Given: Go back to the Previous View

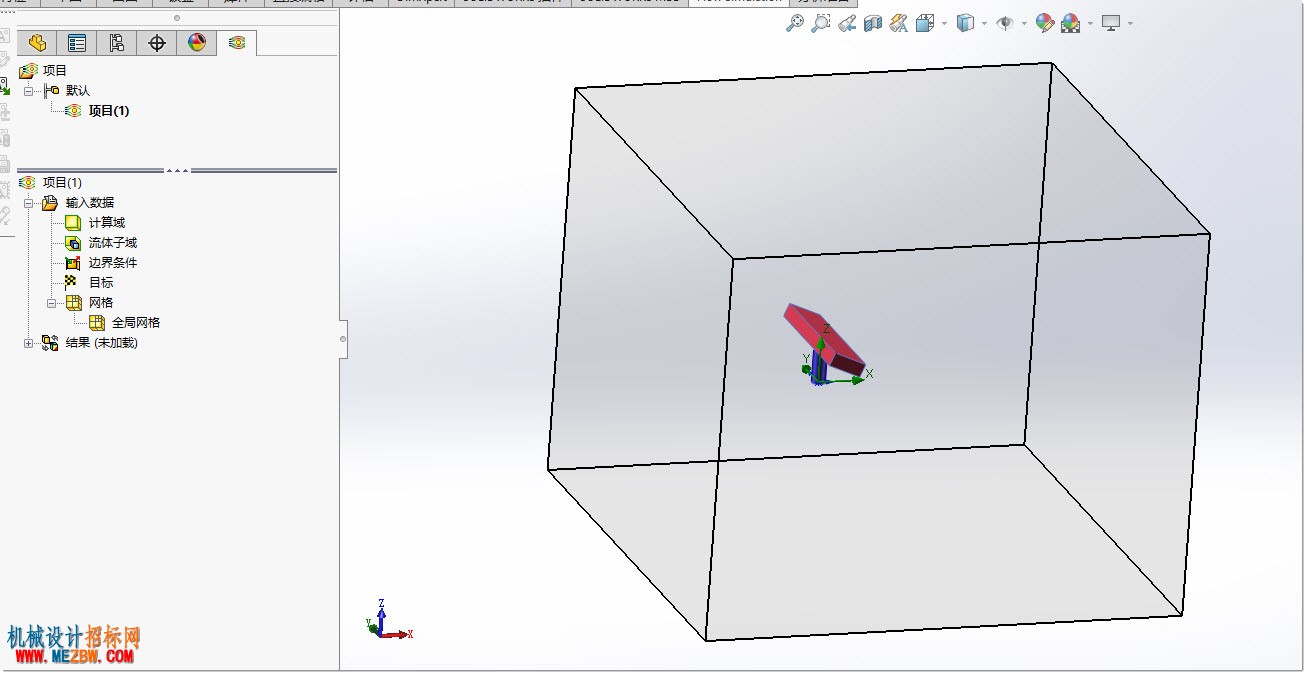Looking at the screenshot, I should (847, 23).
